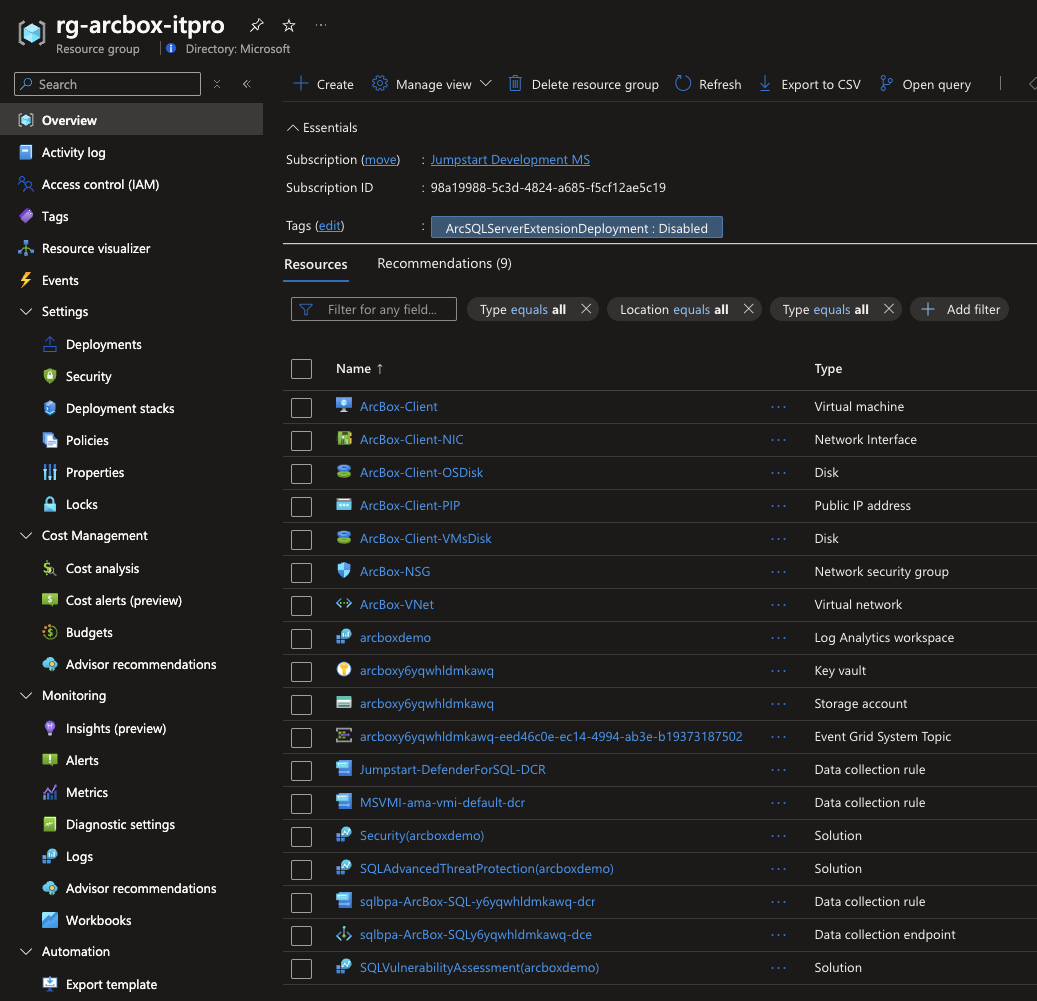Sort resources by Name column
1037x1001 pixels.
click(359, 368)
